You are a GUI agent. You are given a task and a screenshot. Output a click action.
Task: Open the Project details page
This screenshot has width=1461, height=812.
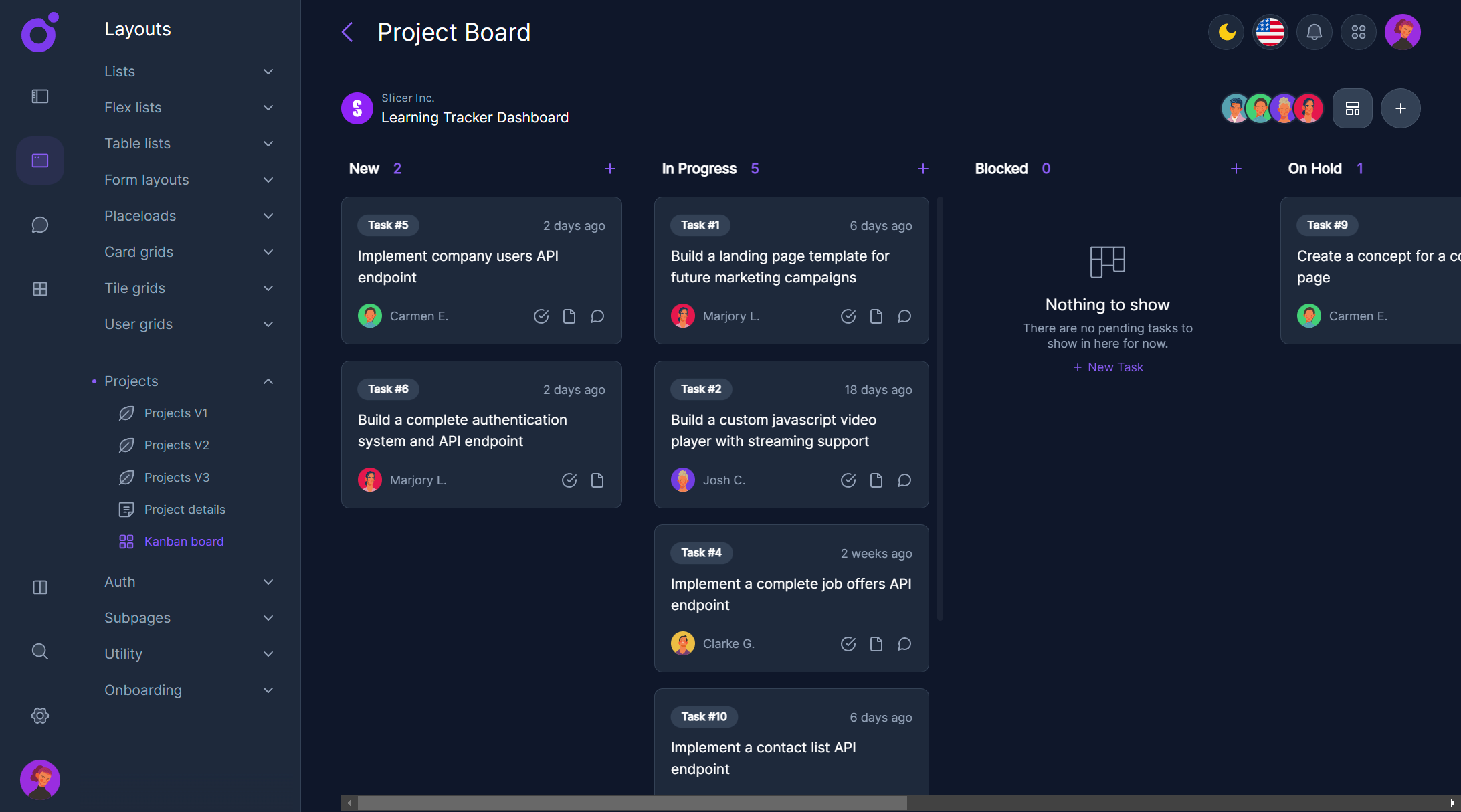click(x=185, y=509)
